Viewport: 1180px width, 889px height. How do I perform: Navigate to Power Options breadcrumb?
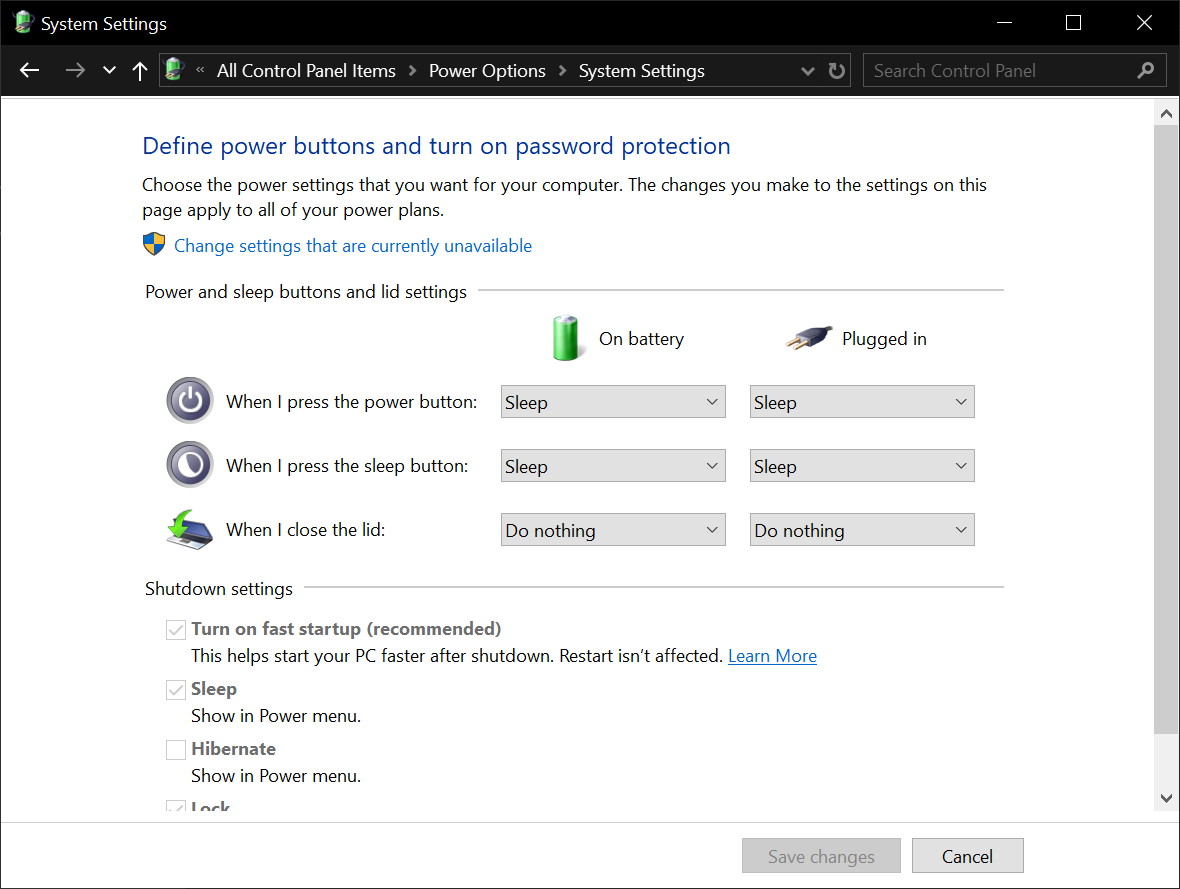(x=487, y=71)
